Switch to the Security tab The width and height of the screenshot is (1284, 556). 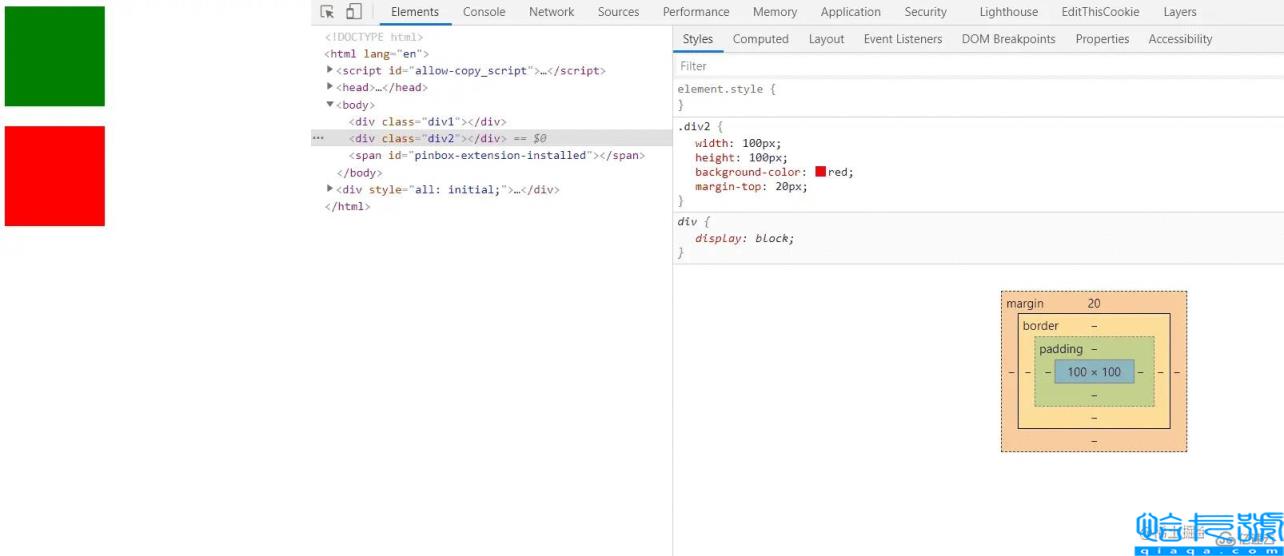pos(926,12)
